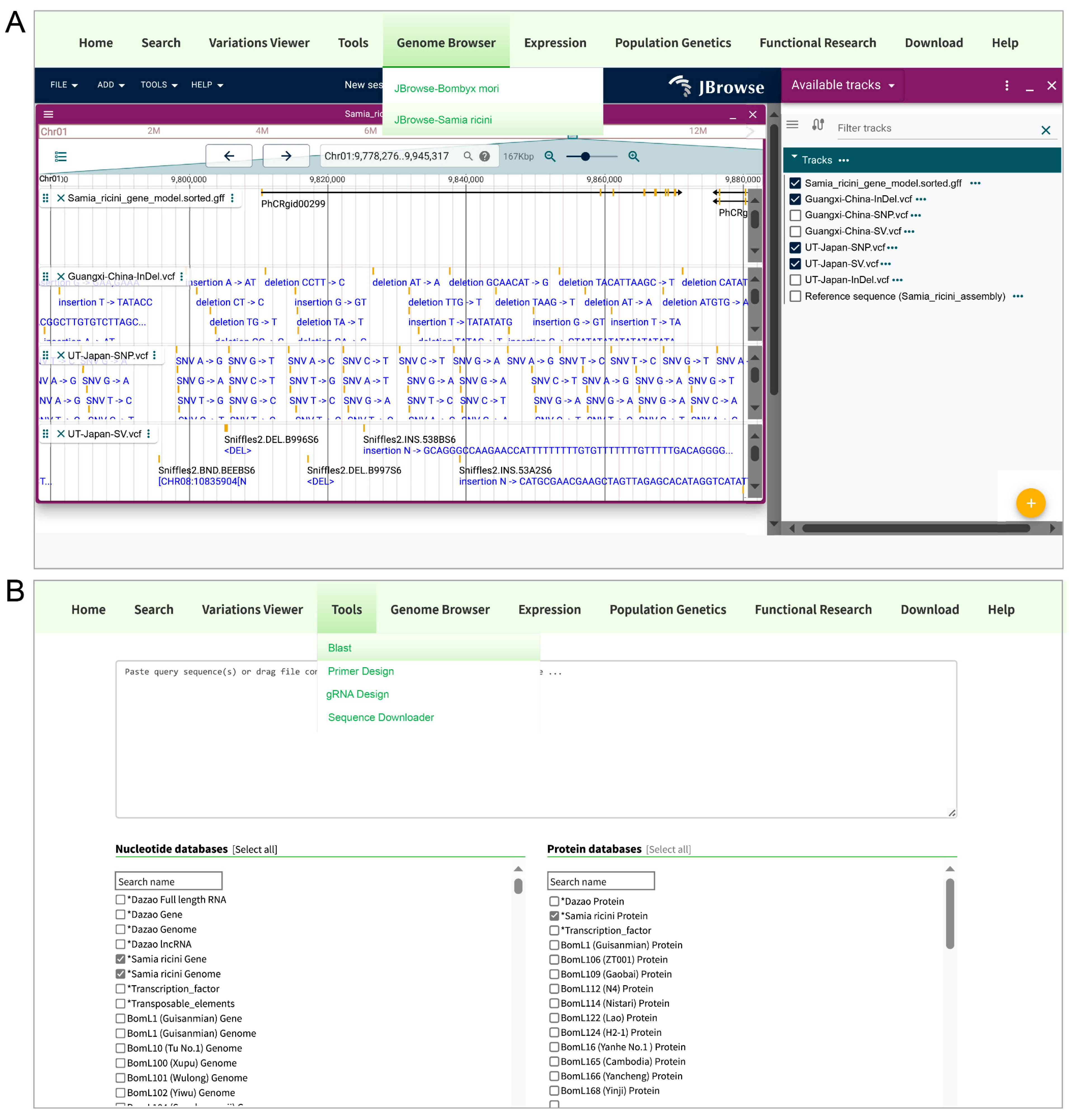Click the location help question mark icon
1074x1120 pixels.
pos(485,156)
